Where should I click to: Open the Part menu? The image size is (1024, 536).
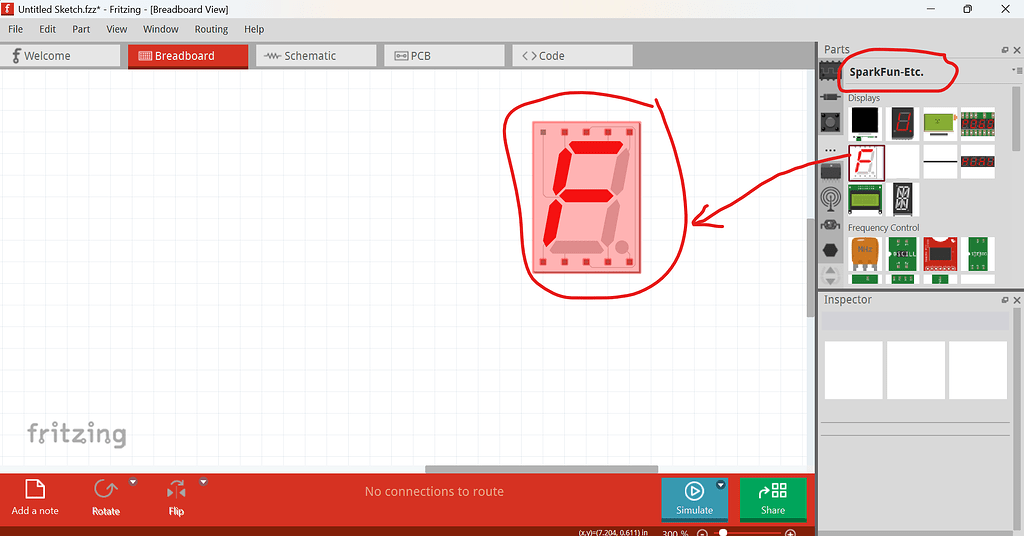81,29
